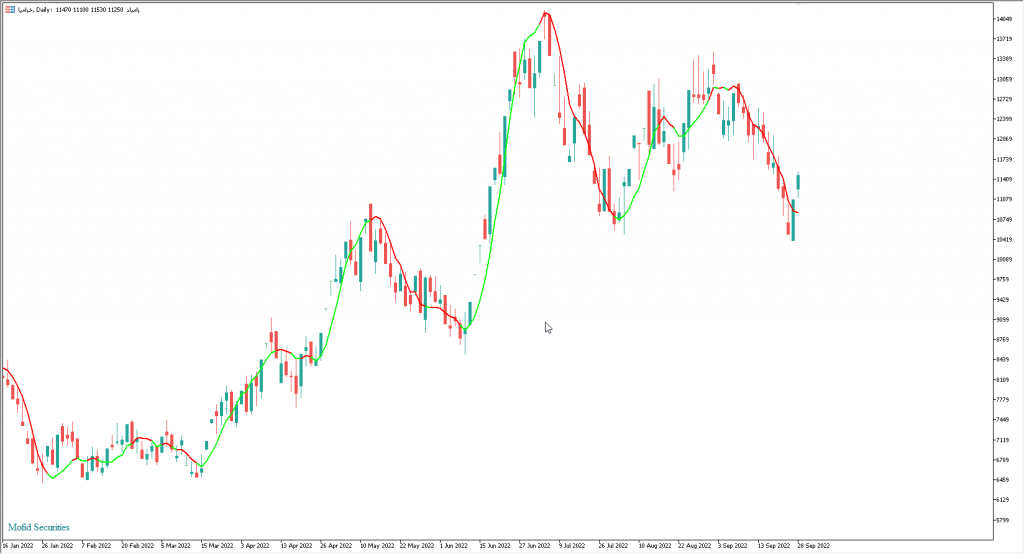The width and height of the screenshot is (1024, 554).
Task: Click the 16 Jan 2022 date label
Action: 18,546
